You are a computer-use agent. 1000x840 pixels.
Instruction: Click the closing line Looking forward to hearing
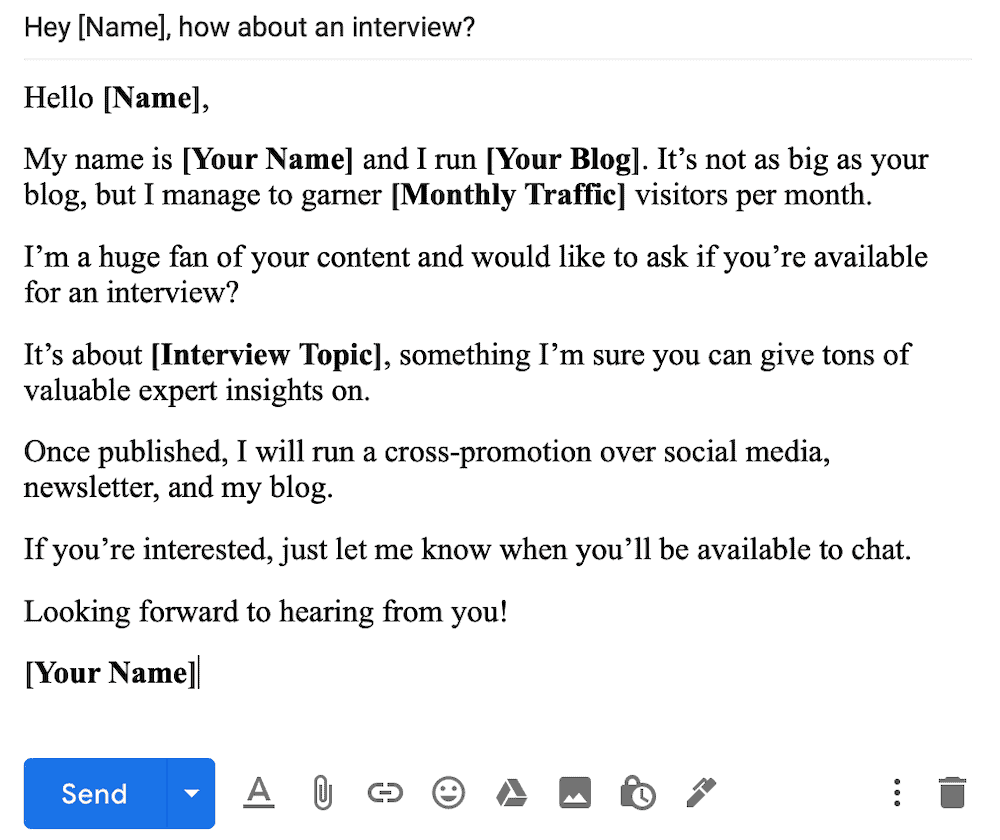265,611
